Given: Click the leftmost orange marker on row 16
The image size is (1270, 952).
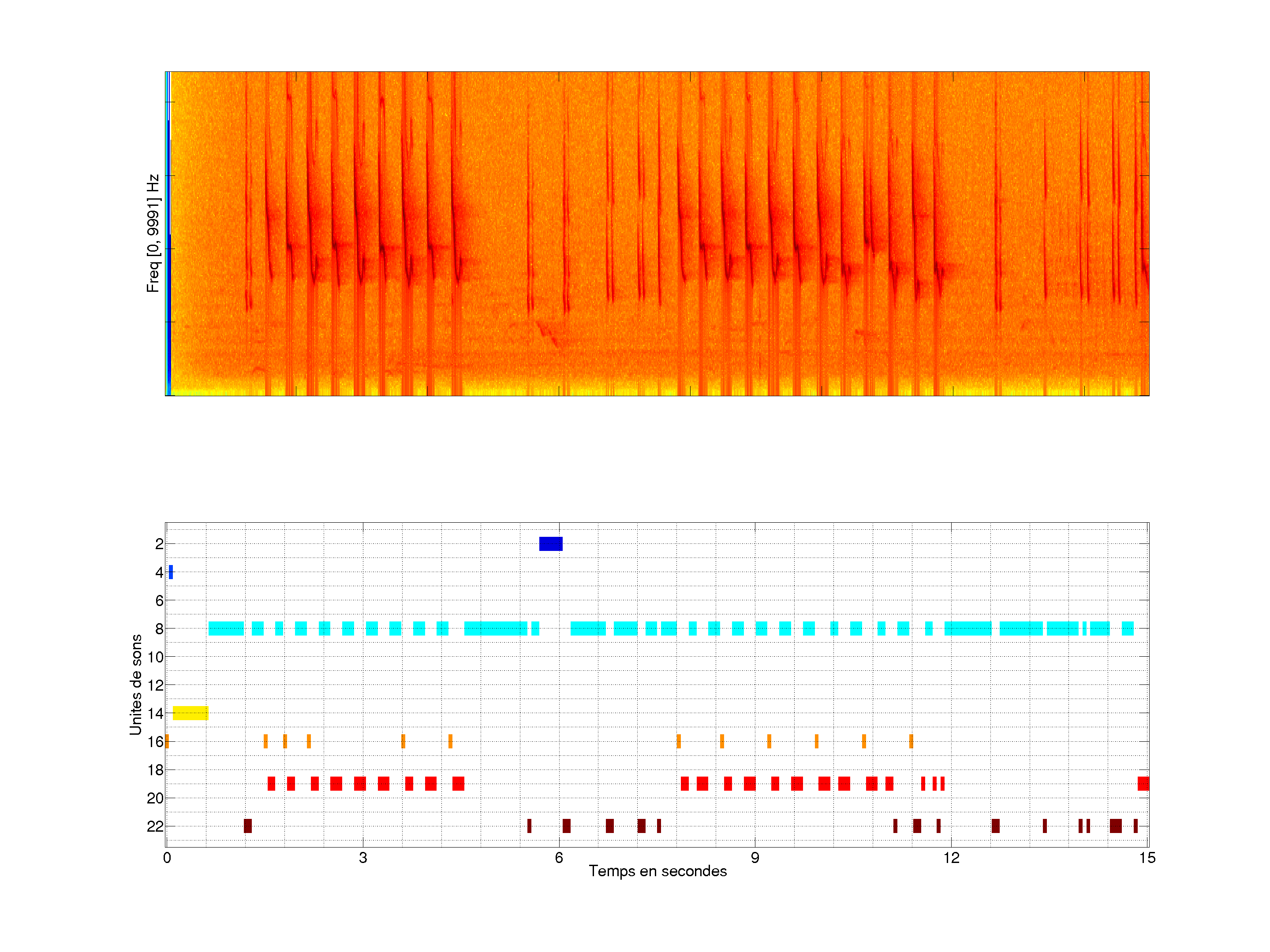Looking at the screenshot, I should point(167,741).
